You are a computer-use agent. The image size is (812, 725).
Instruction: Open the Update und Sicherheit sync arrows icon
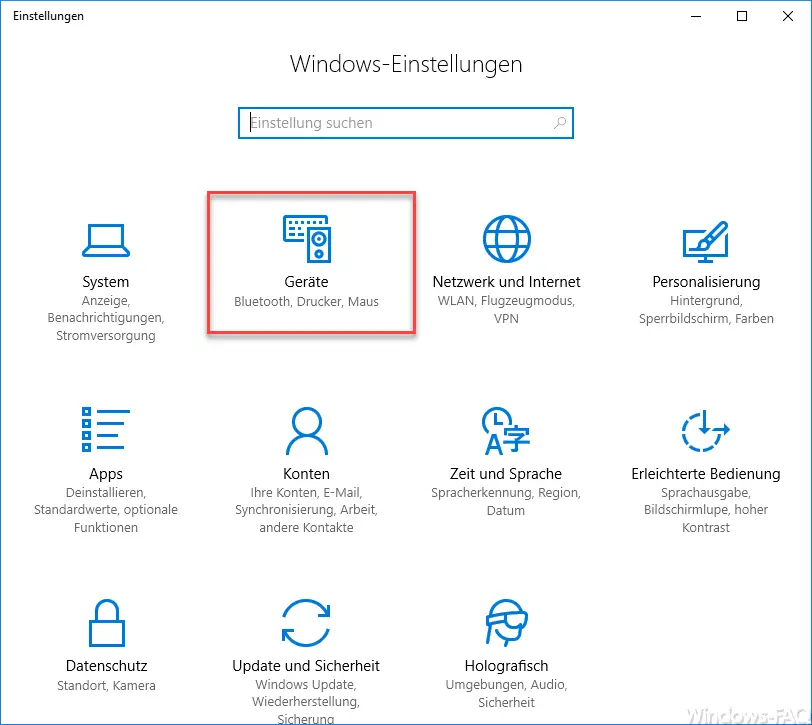(x=306, y=623)
